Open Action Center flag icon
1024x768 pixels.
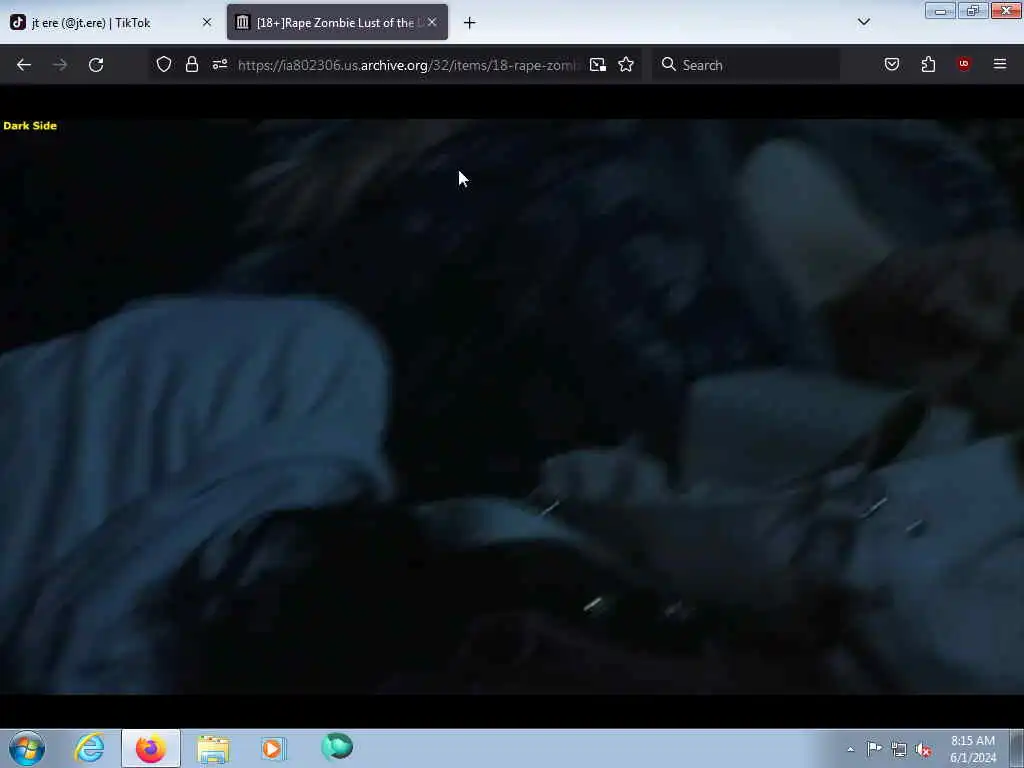[x=874, y=749]
